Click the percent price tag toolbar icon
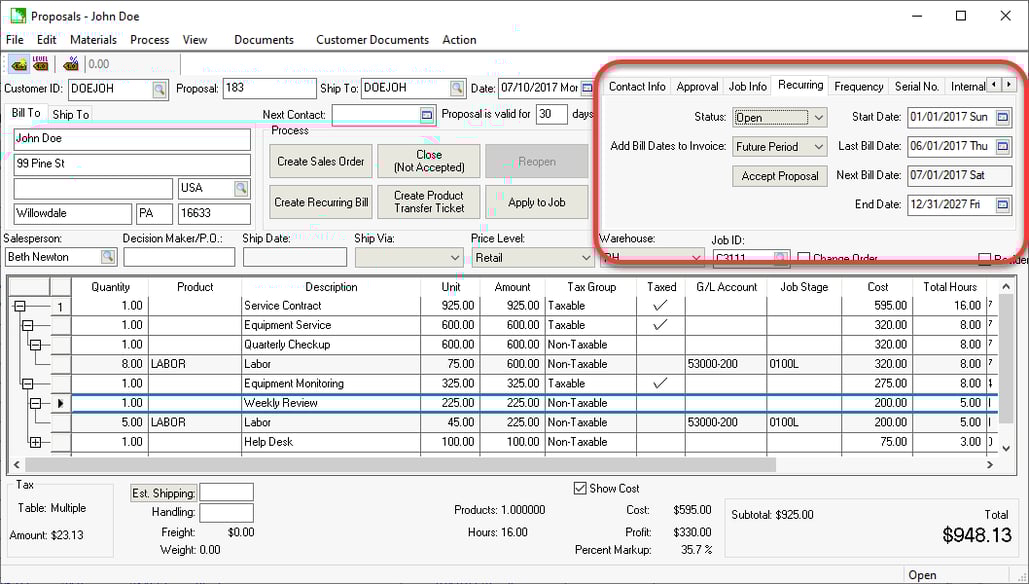 click(70, 63)
